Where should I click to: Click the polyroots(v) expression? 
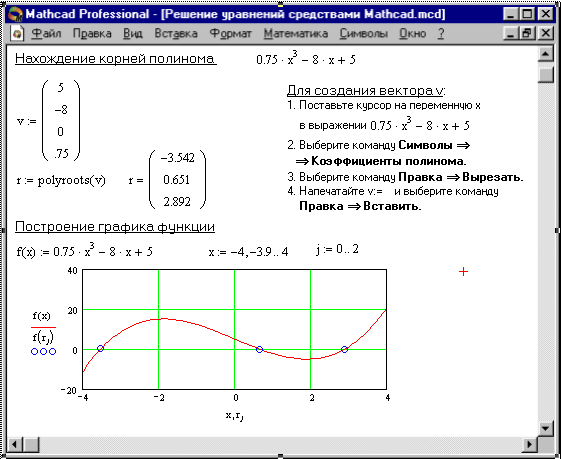tap(72, 180)
